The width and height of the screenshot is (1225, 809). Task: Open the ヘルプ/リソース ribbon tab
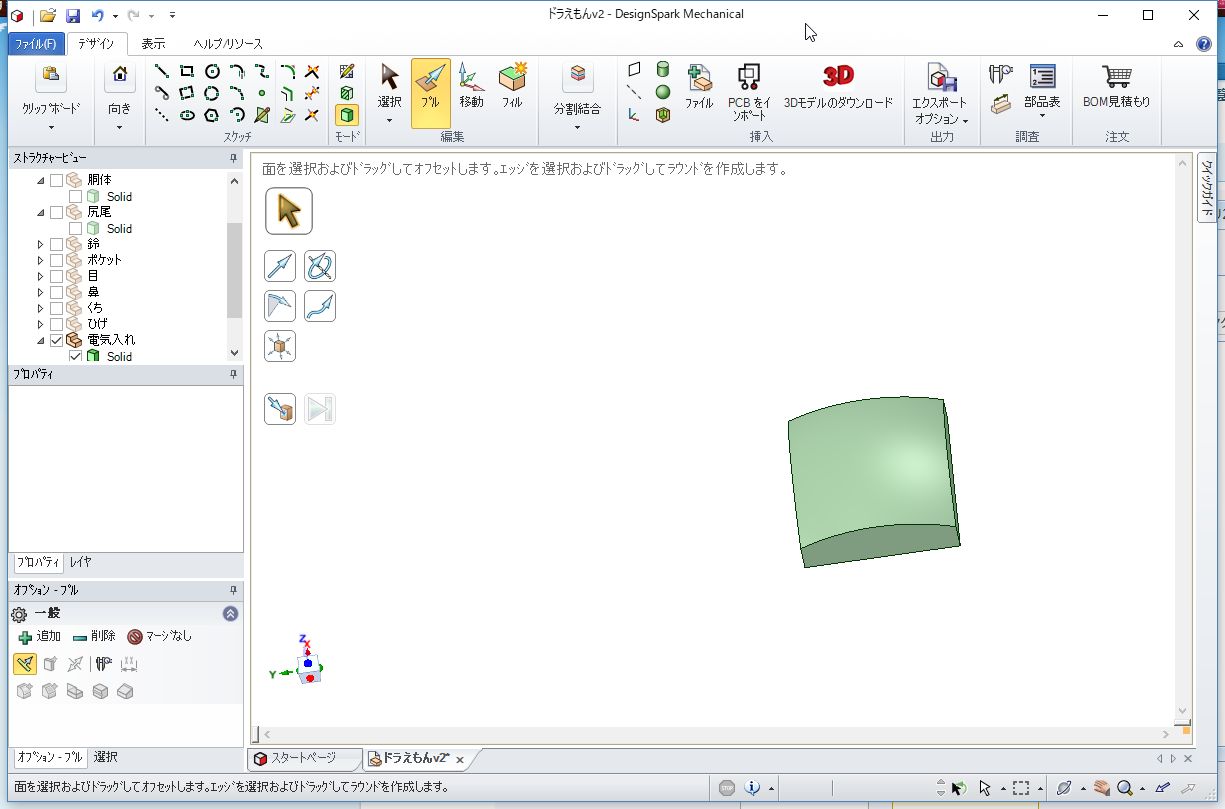coord(228,44)
